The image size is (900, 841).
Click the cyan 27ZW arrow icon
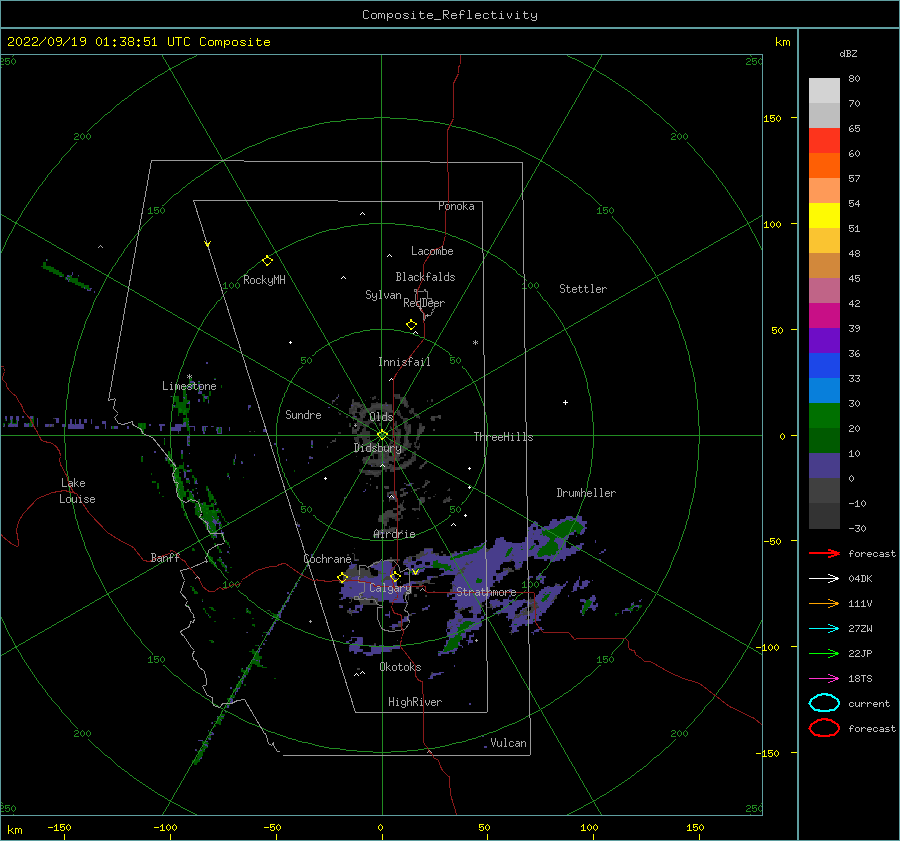824,629
